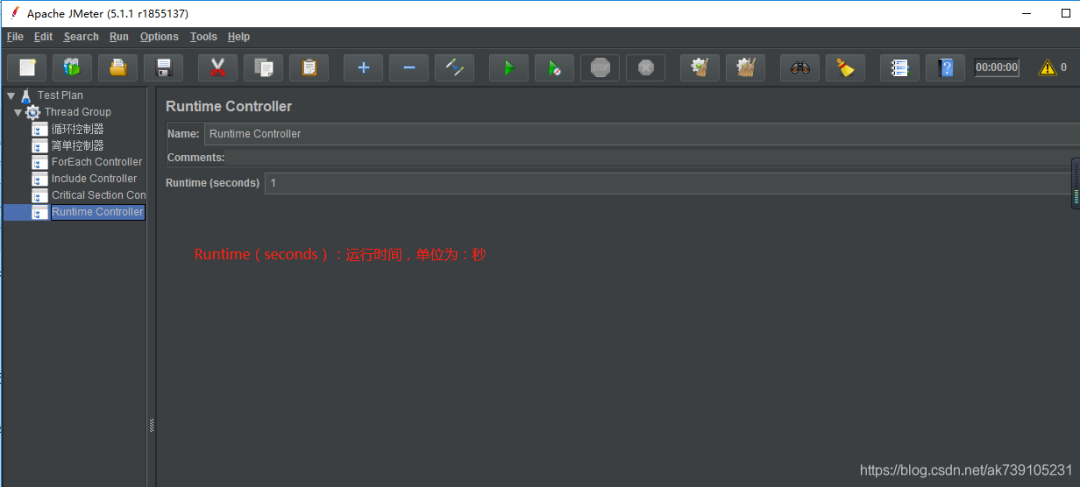
Task: Collapse the Test Plan tree node
Action: point(10,96)
